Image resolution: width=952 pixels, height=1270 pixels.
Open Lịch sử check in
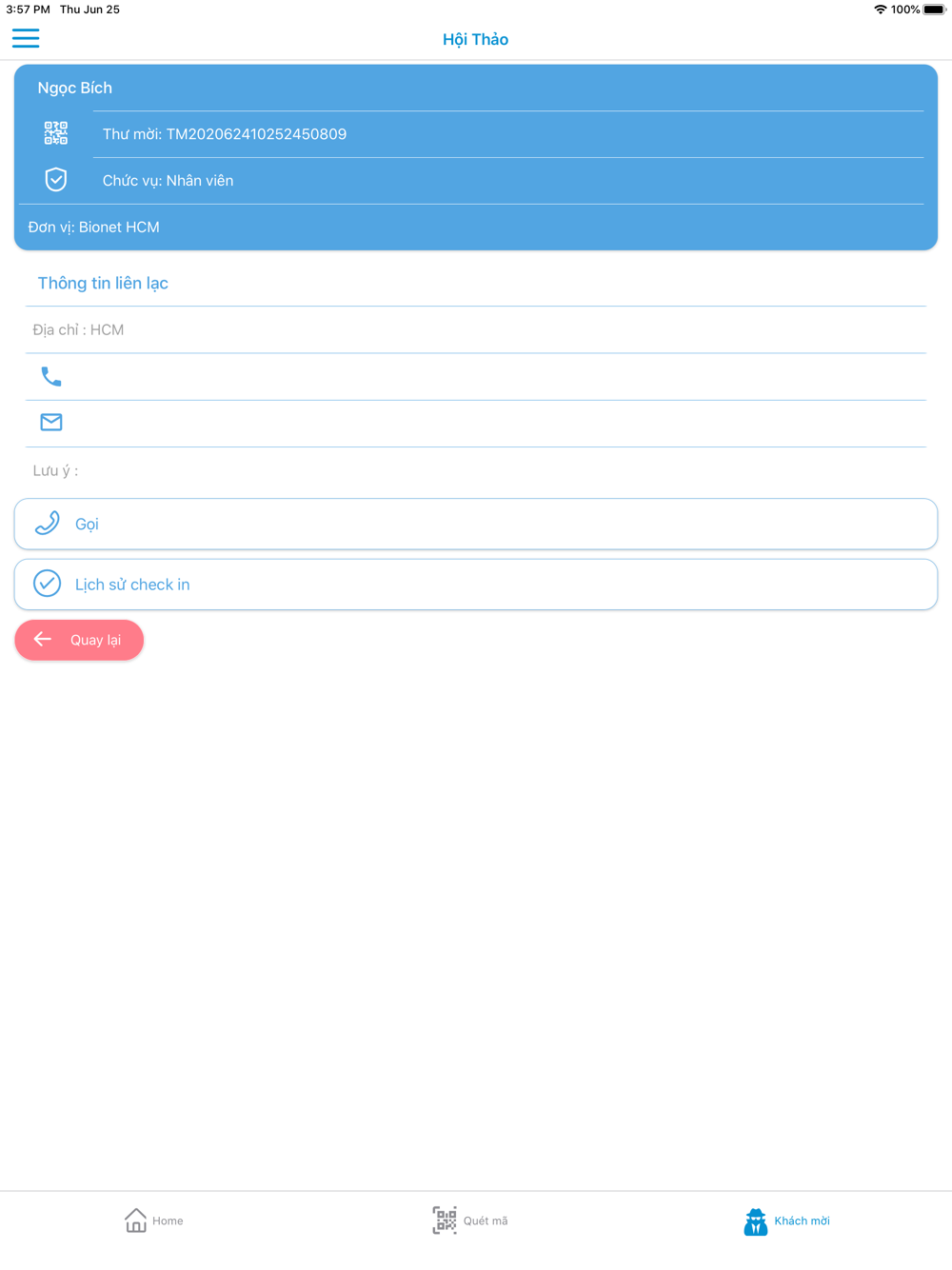tap(476, 585)
